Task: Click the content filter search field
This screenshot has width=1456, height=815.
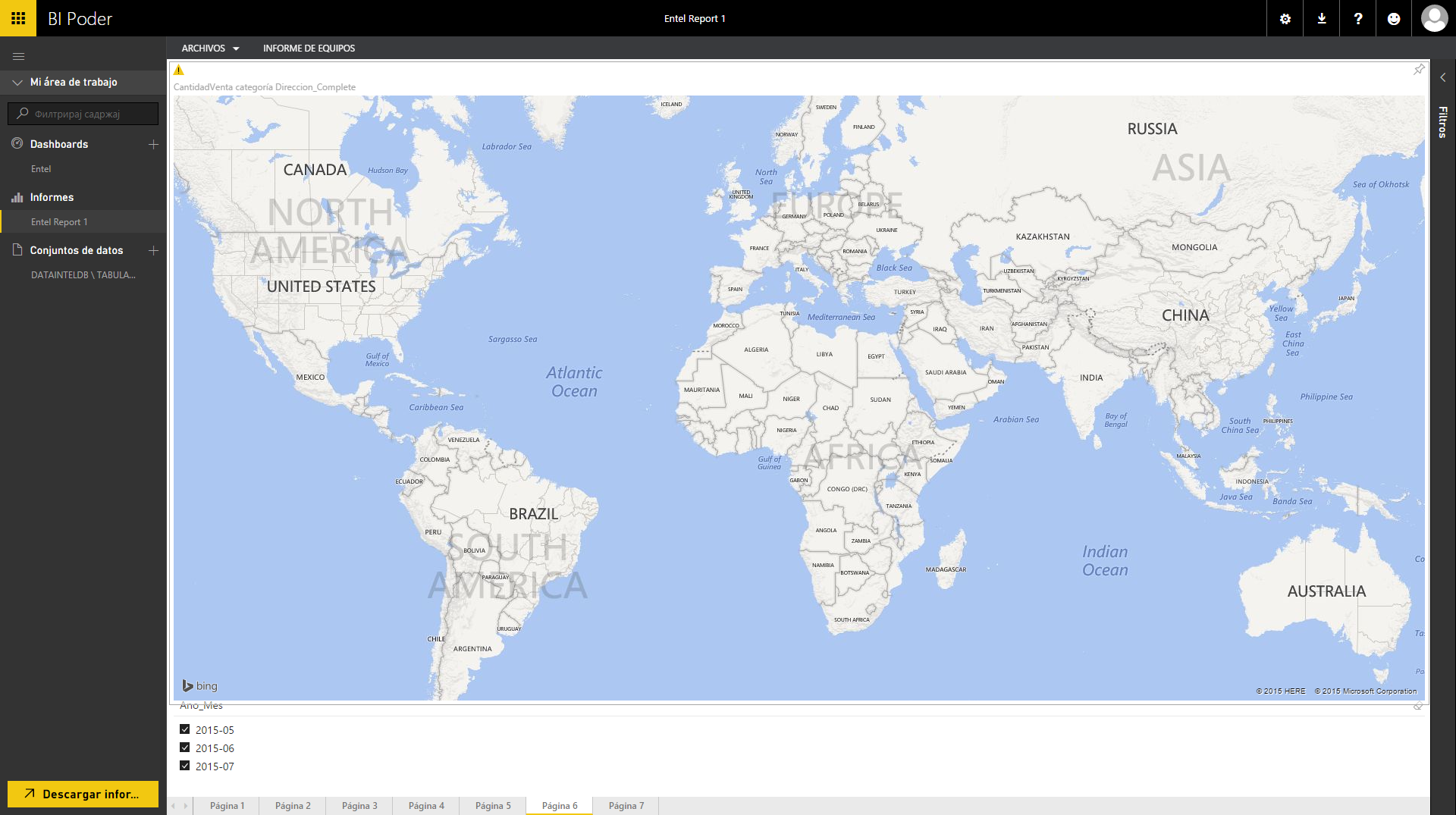Action: pos(83,114)
